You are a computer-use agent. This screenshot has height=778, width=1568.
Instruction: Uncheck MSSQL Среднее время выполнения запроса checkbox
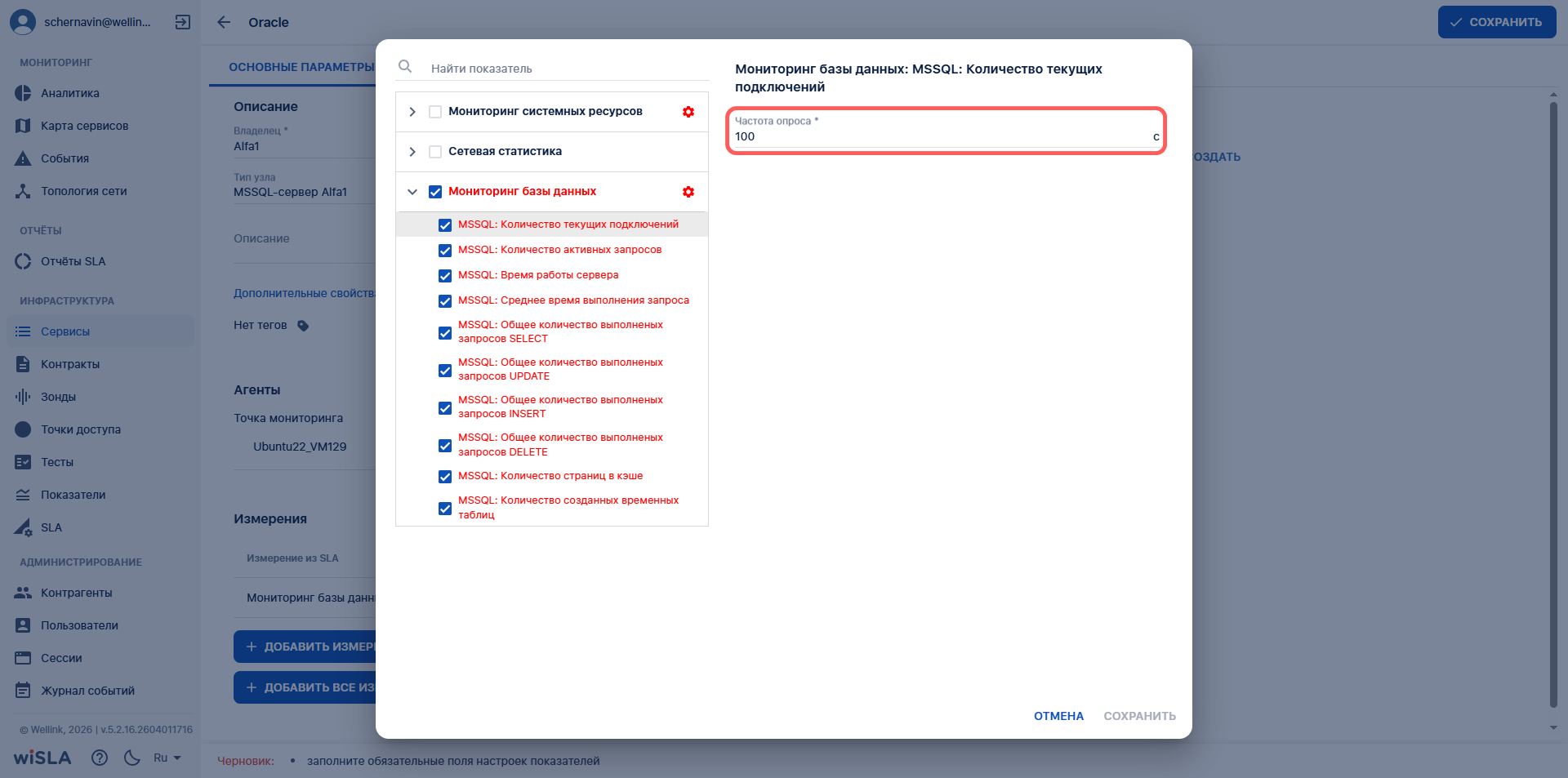pos(445,301)
